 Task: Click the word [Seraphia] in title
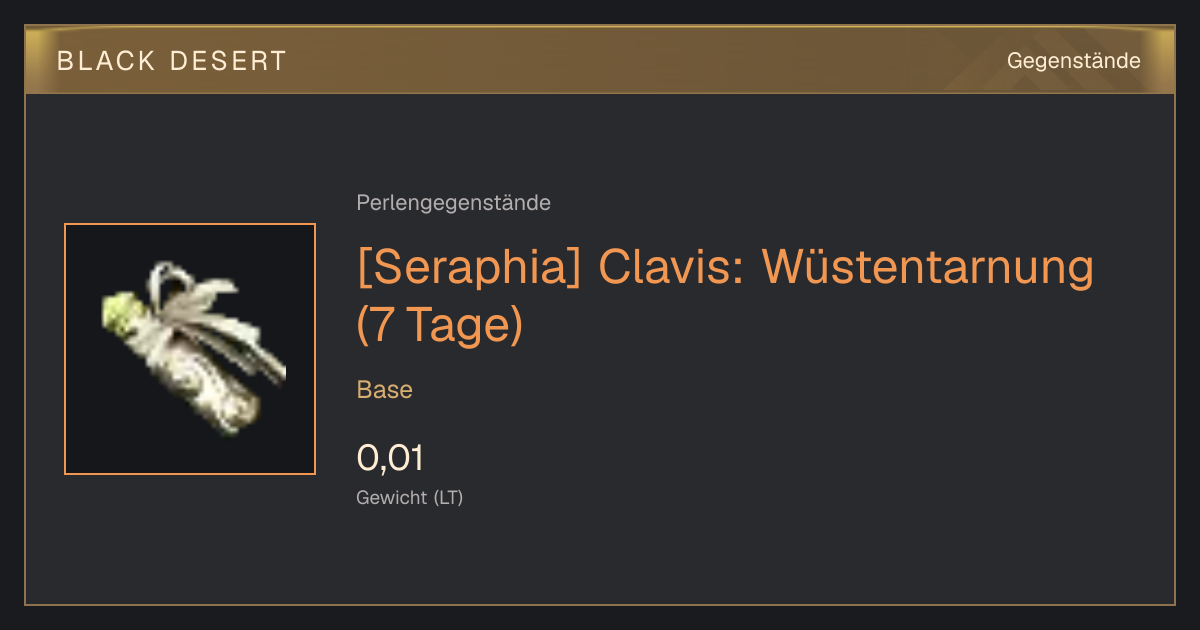[x=469, y=267]
